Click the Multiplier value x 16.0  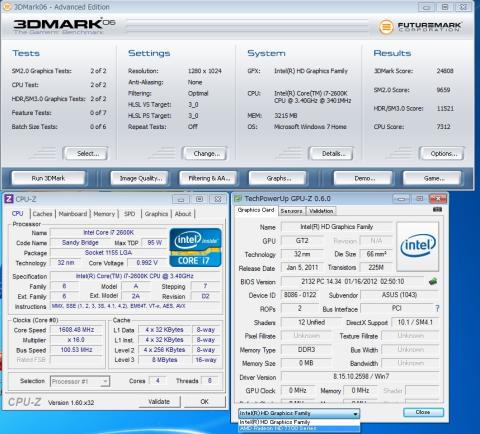[x=76, y=340]
